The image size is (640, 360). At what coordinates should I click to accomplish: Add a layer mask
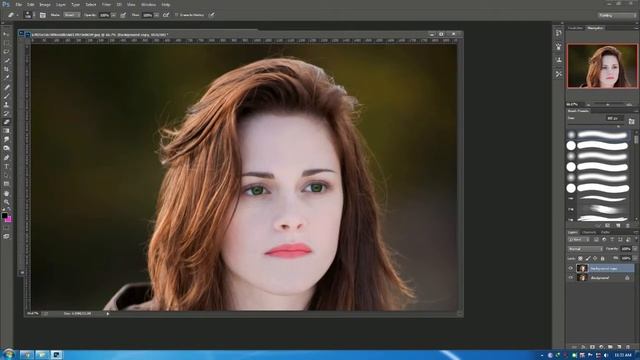click(x=592, y=347)
